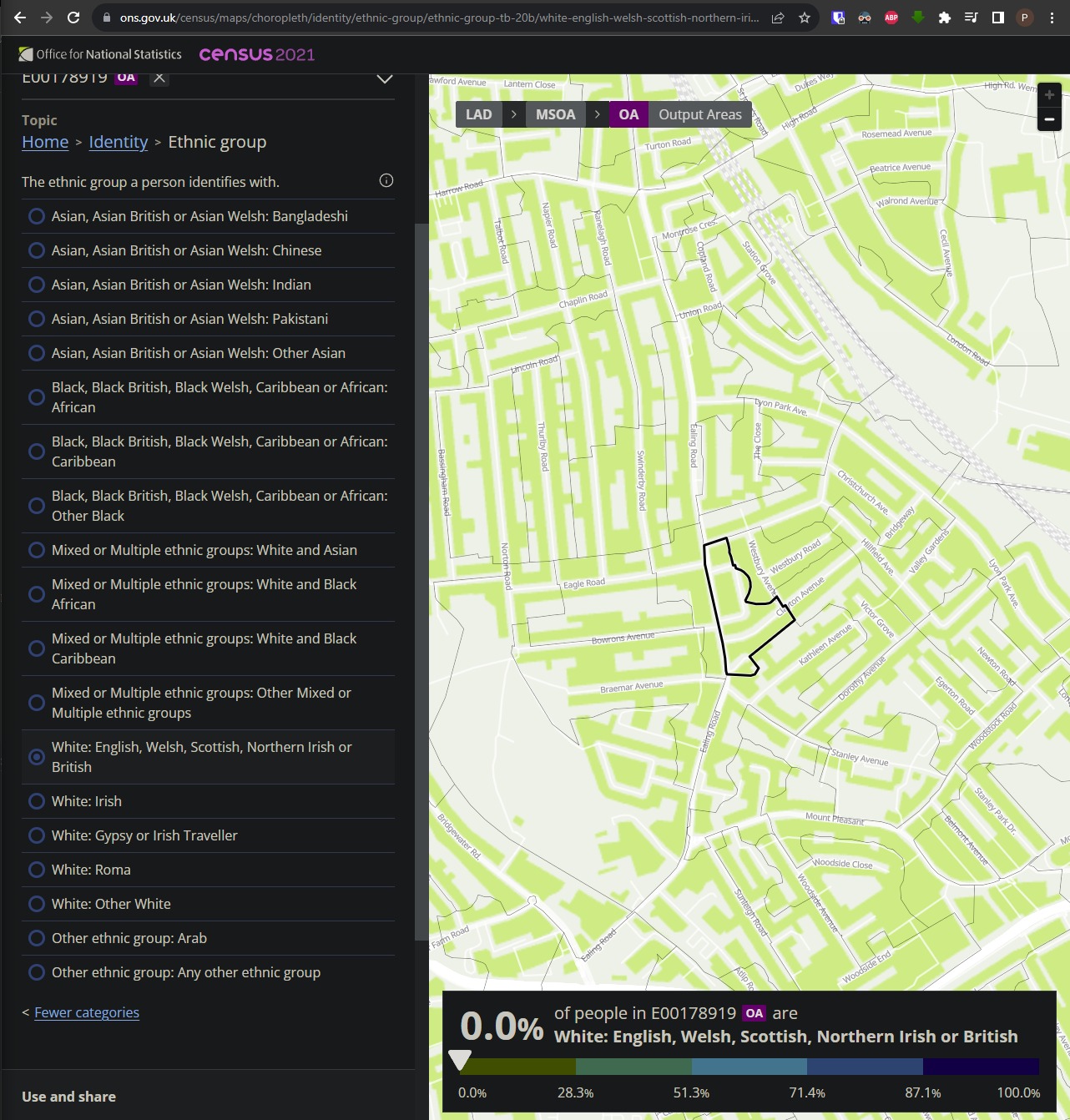Image resolution: width=1070 pixels, height=1120 pixels.
Task: Go to the Home topic link
Action: (x=45, y=142)
